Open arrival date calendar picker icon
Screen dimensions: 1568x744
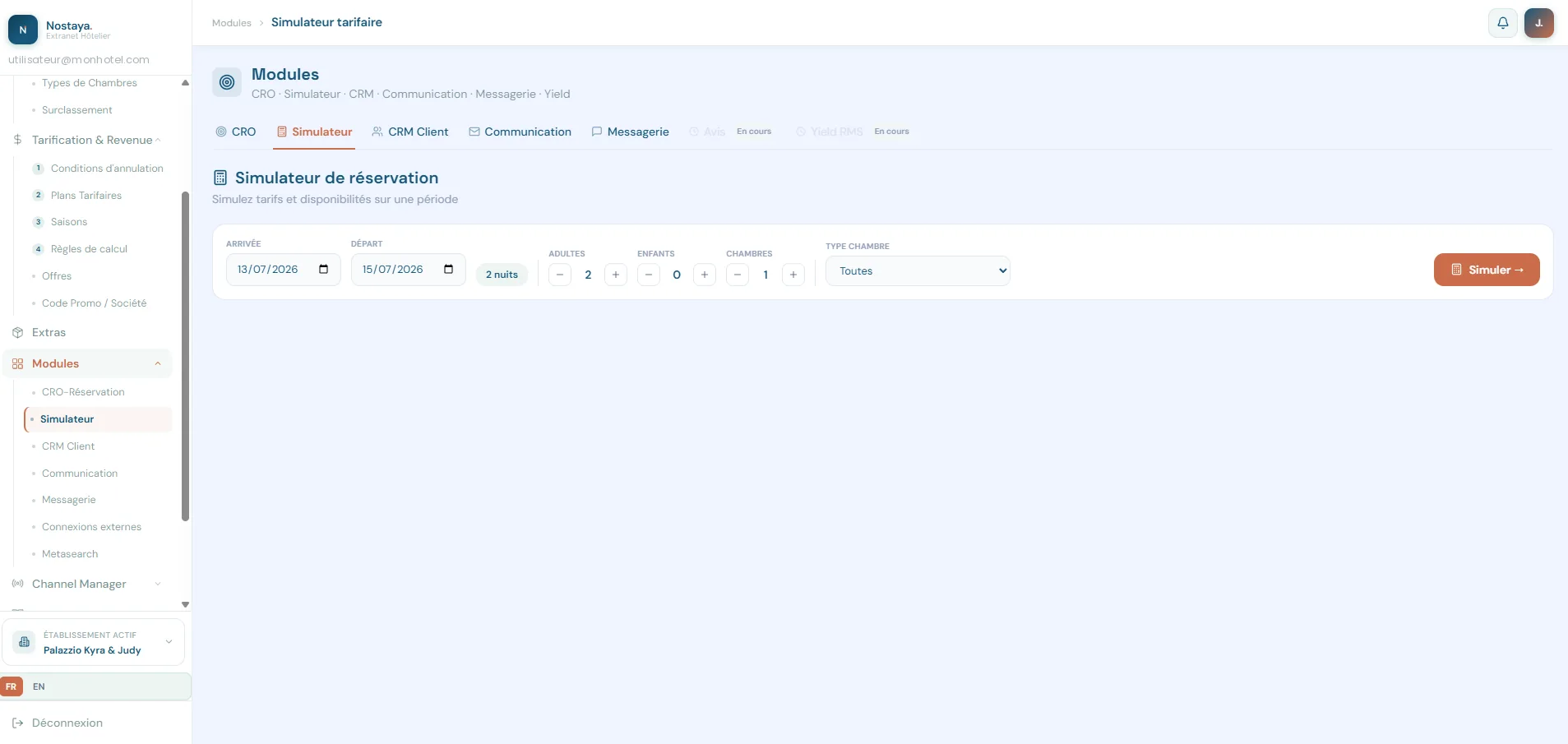tap(324, 270)
